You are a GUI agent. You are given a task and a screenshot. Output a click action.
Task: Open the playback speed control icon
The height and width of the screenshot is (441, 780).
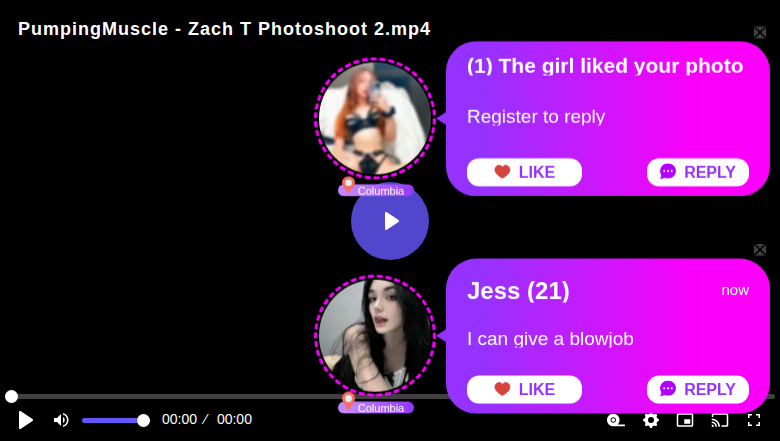615,420
